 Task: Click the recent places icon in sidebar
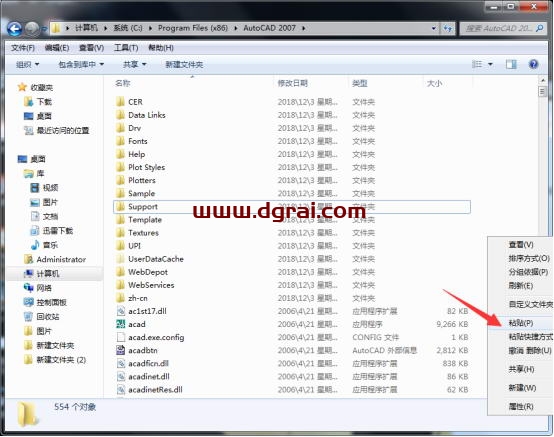(x=28, y=130)
